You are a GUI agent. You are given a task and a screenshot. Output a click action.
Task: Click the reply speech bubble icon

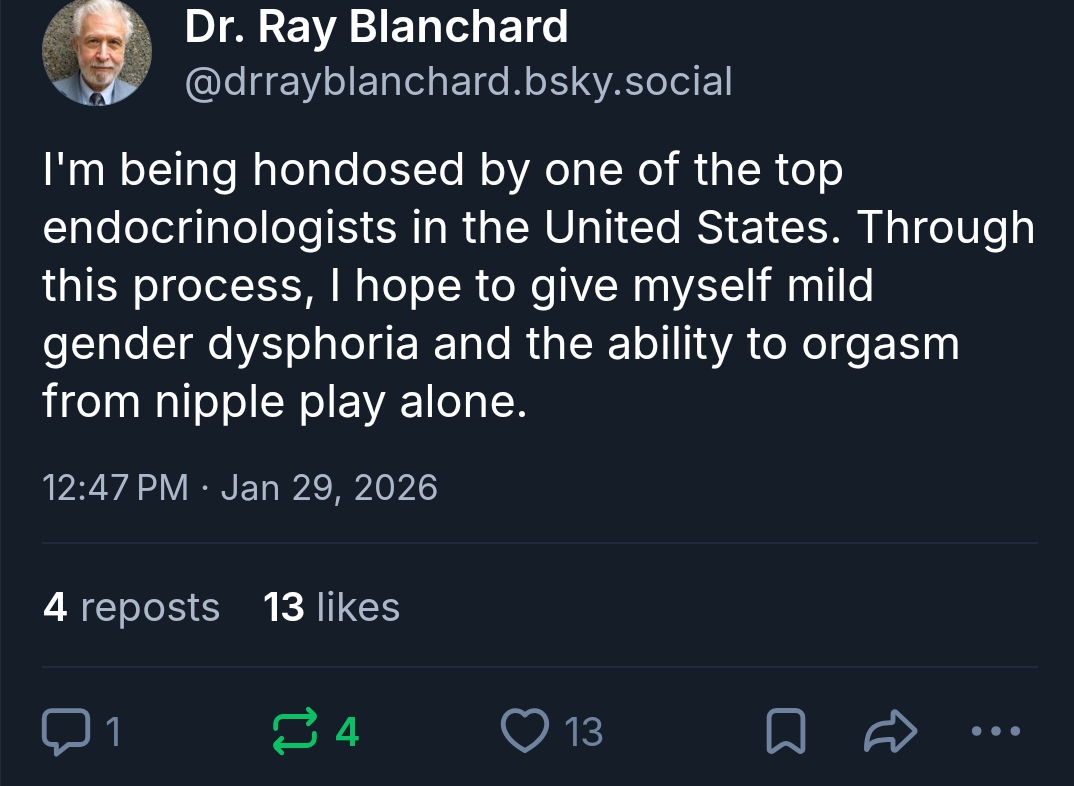pyautogui.click(x=64, y=732)
